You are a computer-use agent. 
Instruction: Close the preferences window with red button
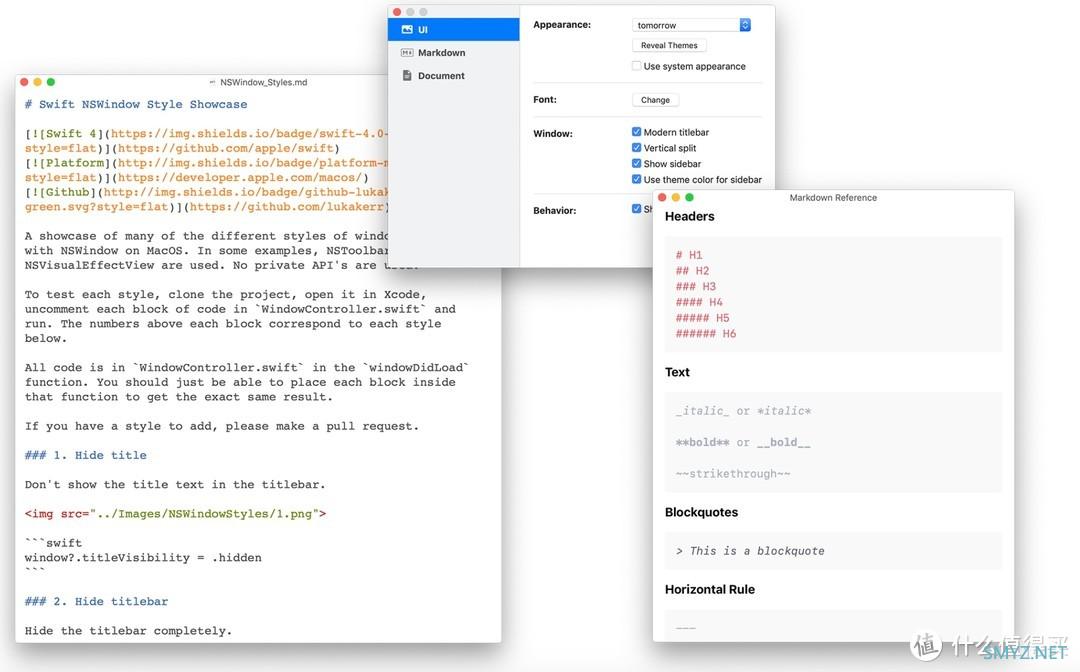click(x=397, y=12)
